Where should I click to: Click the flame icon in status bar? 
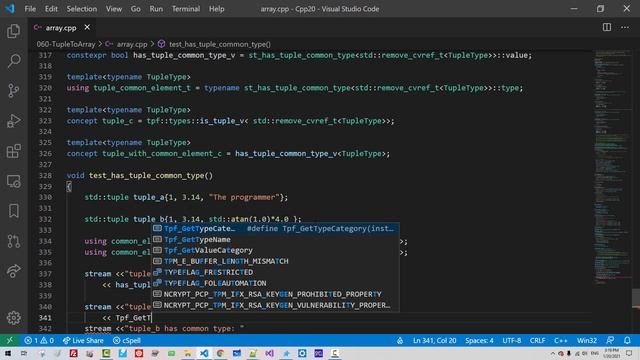pyautogui.click(x=400, y=340)
